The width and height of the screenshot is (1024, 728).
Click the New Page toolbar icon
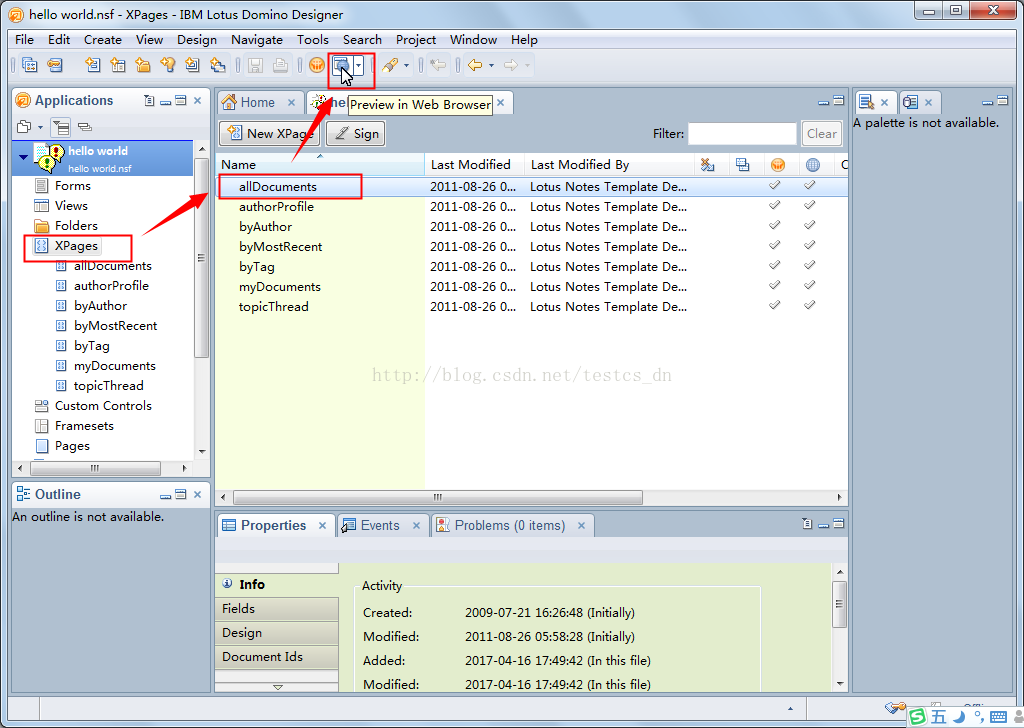[192, 65]
